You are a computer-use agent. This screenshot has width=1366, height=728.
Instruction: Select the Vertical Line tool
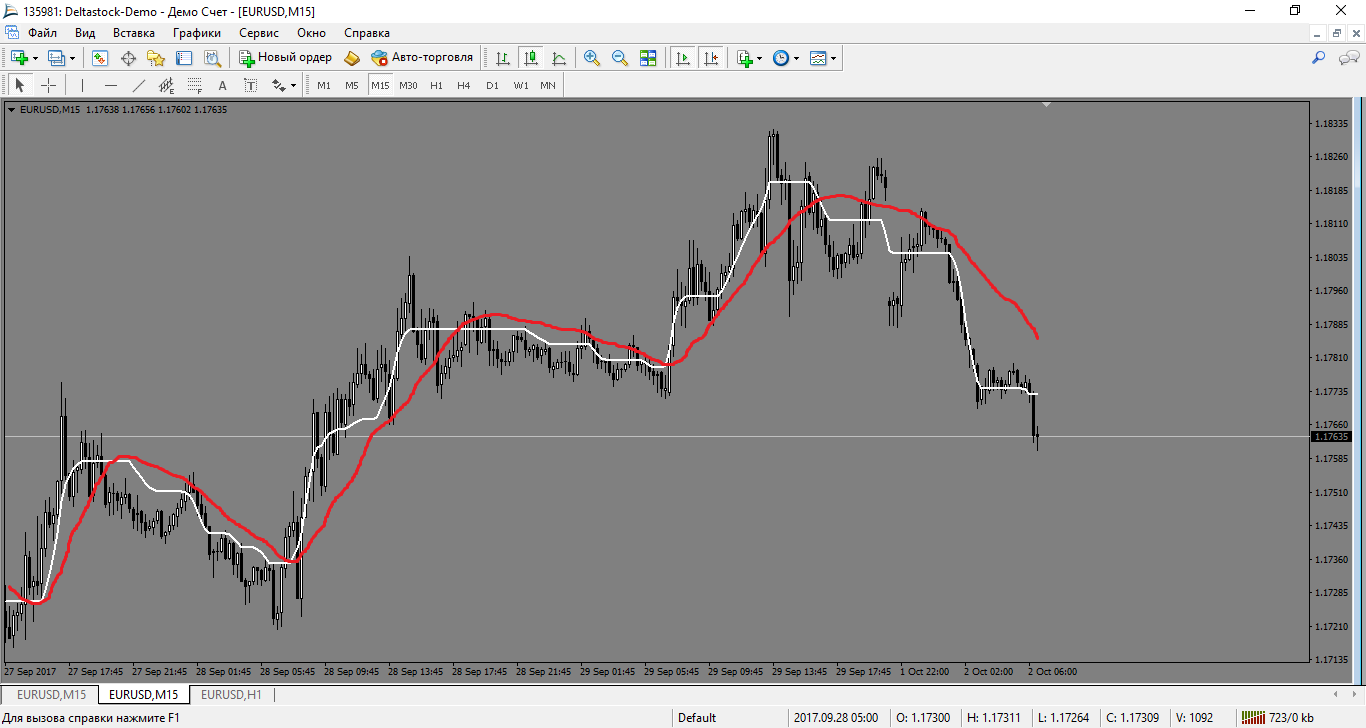pos(83,85)
